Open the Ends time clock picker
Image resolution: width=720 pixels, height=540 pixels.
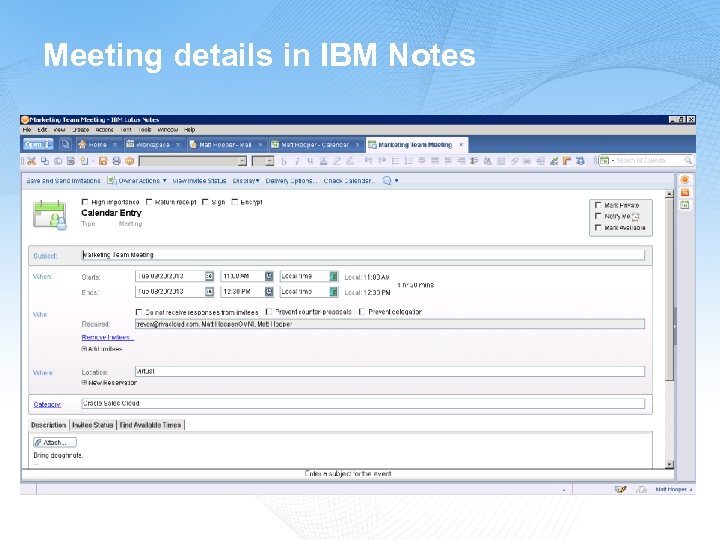tap(269, 292)
